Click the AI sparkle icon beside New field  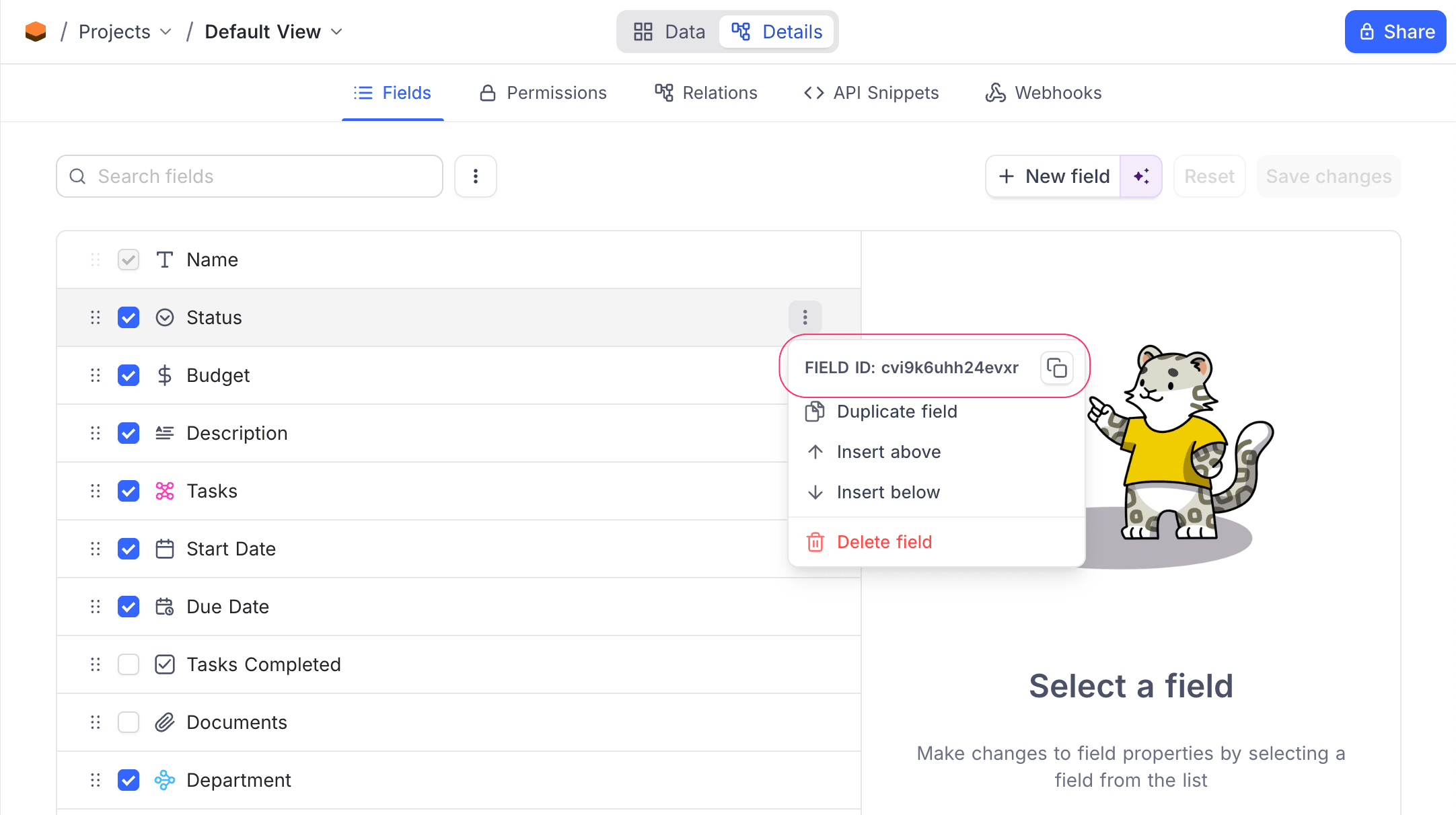click(x=1141, y=176)
